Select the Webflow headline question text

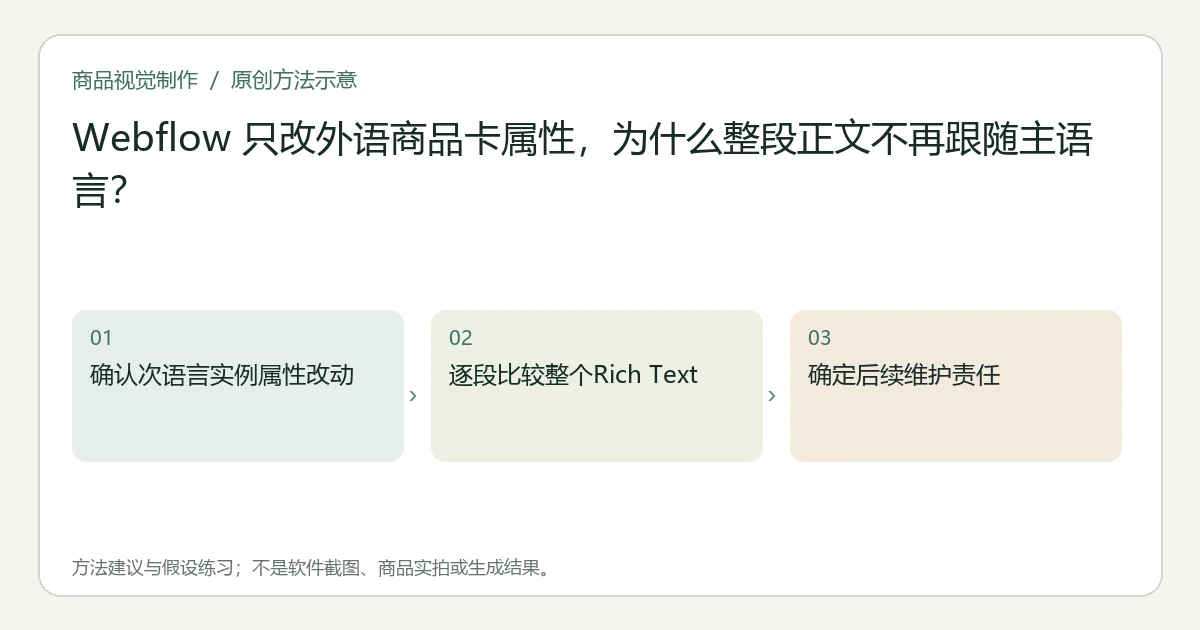click(582, 165)
